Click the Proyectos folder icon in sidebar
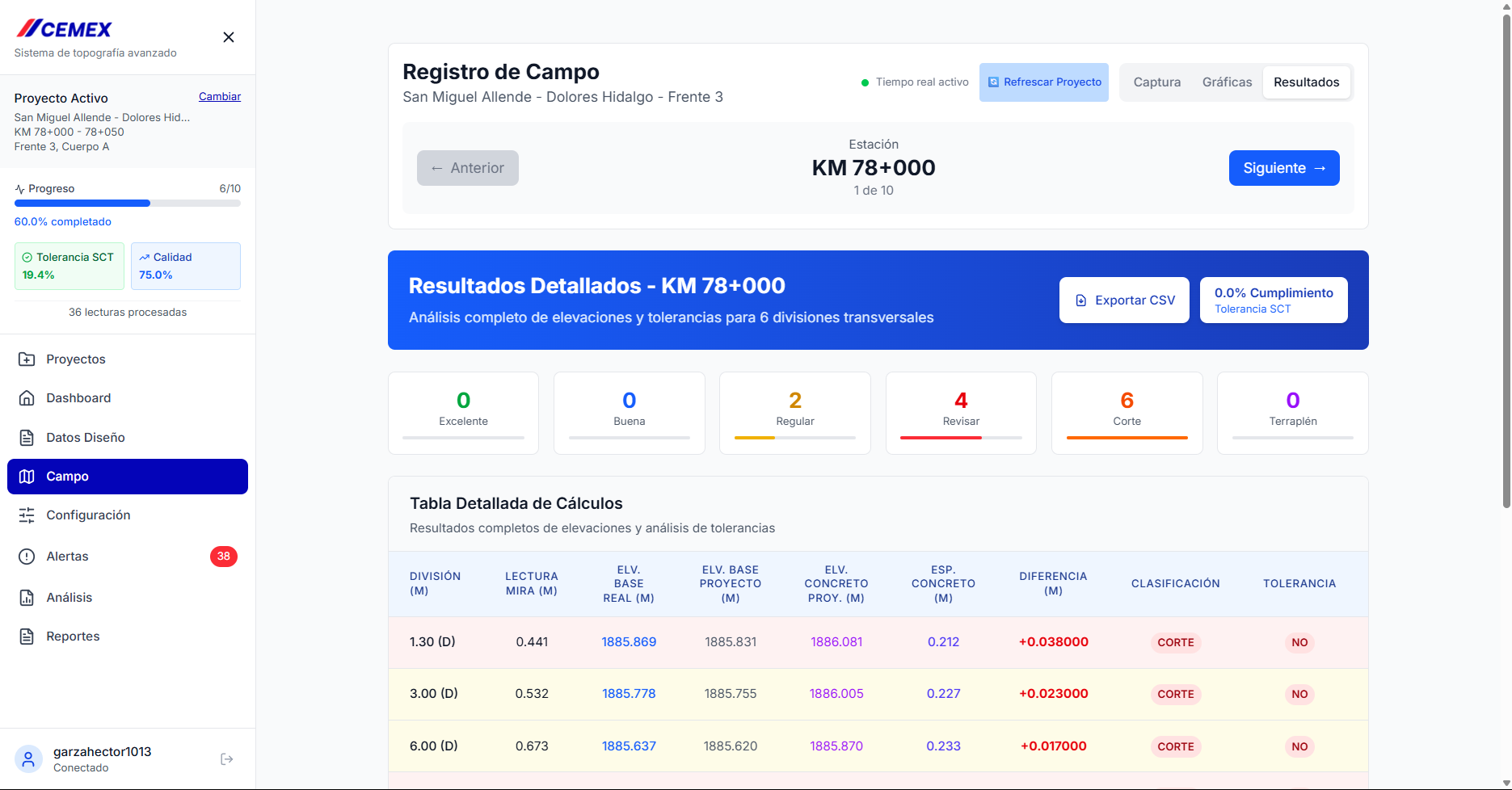This screenshot has width=1512, height=790. click(27, 359)
